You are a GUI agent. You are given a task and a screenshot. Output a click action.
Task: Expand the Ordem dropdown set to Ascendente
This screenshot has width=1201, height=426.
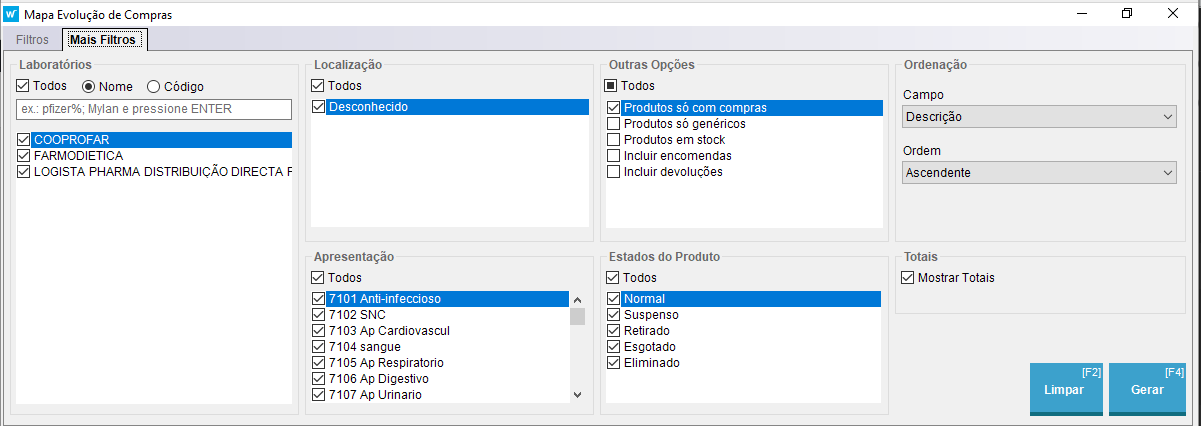coord(1039,173)
